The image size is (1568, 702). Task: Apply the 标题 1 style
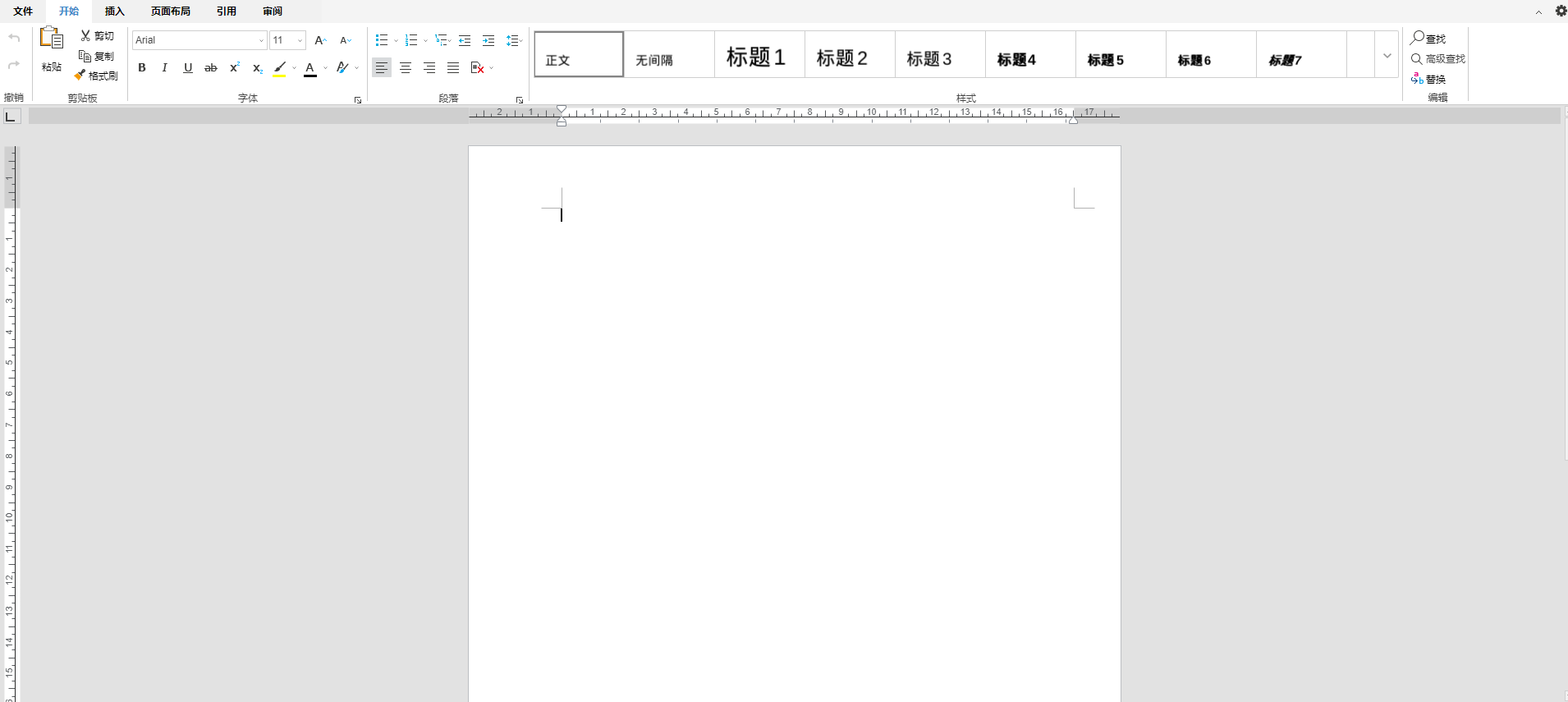click(759, 54)
